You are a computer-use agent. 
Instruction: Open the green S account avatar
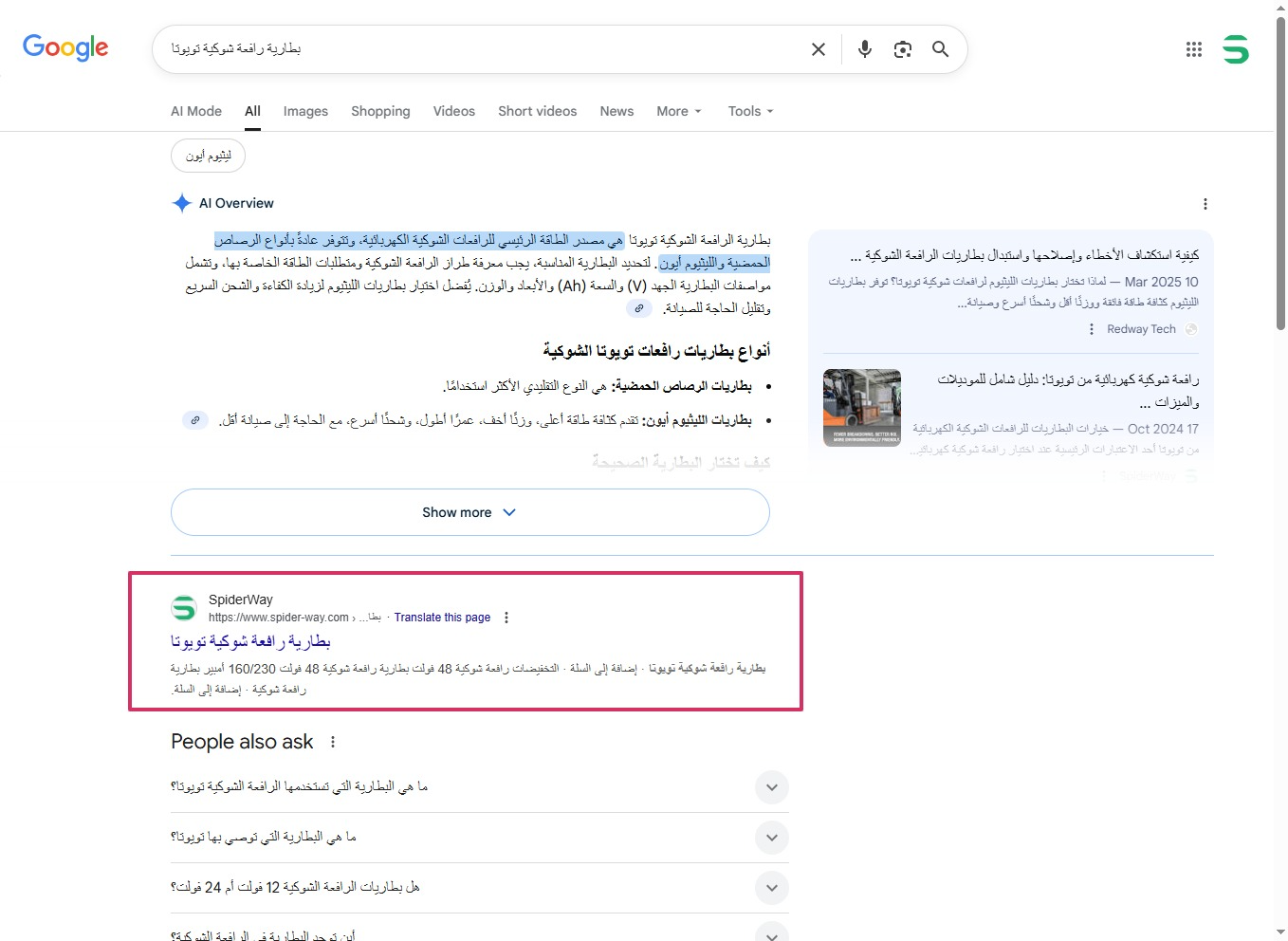(x=1235, y=49)
